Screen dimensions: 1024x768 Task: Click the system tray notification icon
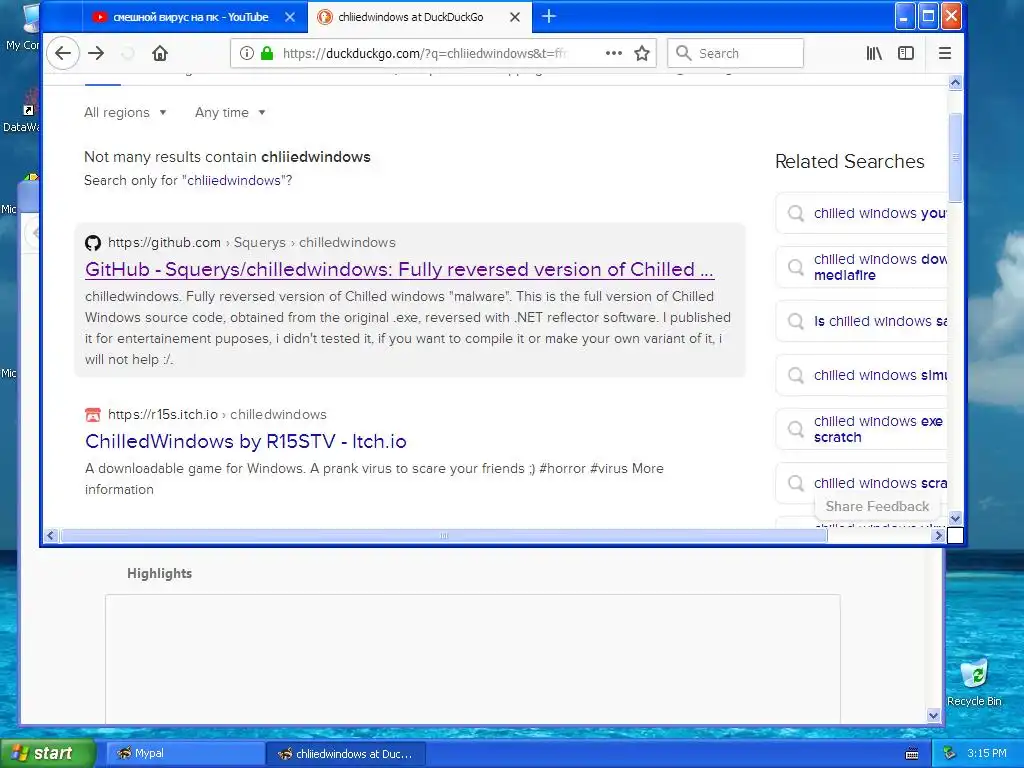[x=950, y=754]
